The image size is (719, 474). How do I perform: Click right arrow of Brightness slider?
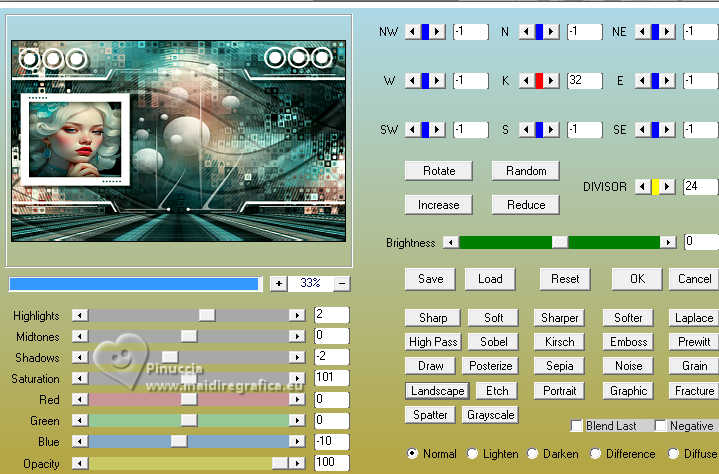[x=667, y=242]
